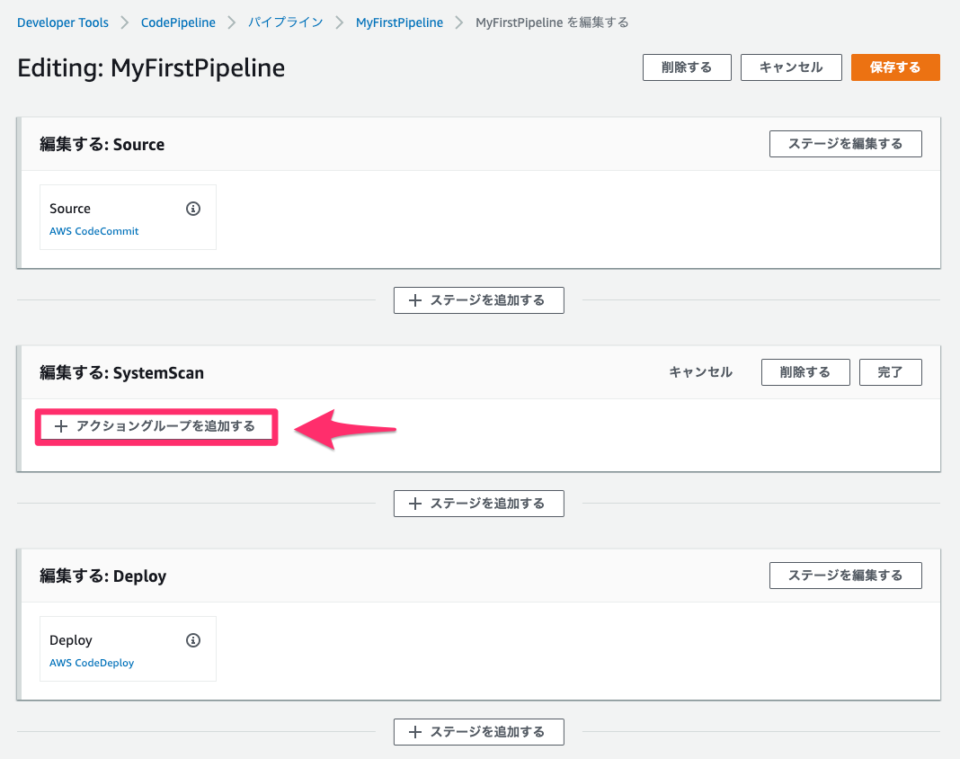
Task: Open パイプライン breadcrumb link
Action: coord(285,22)
